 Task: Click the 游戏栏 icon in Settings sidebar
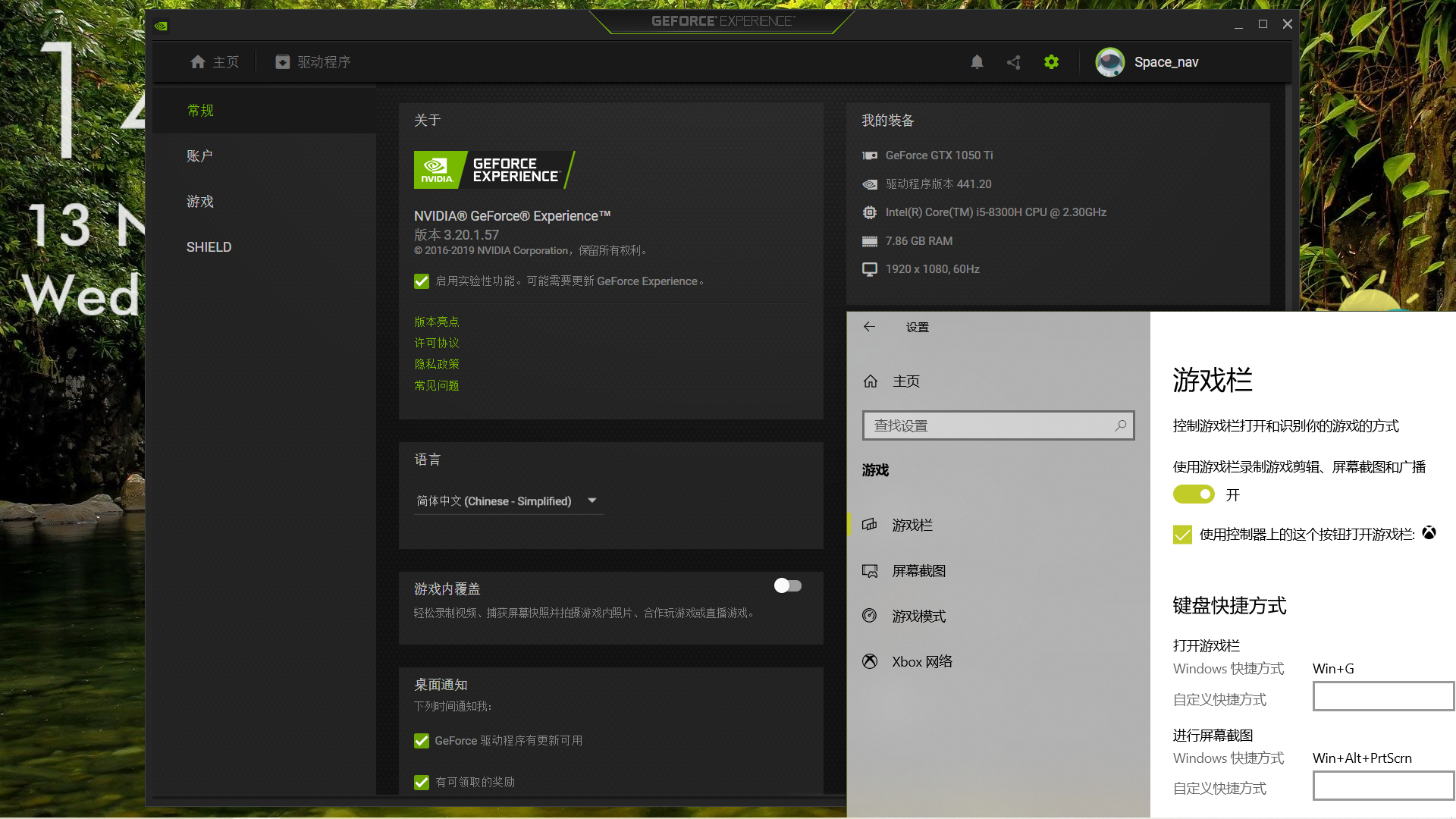click(870, 525)
